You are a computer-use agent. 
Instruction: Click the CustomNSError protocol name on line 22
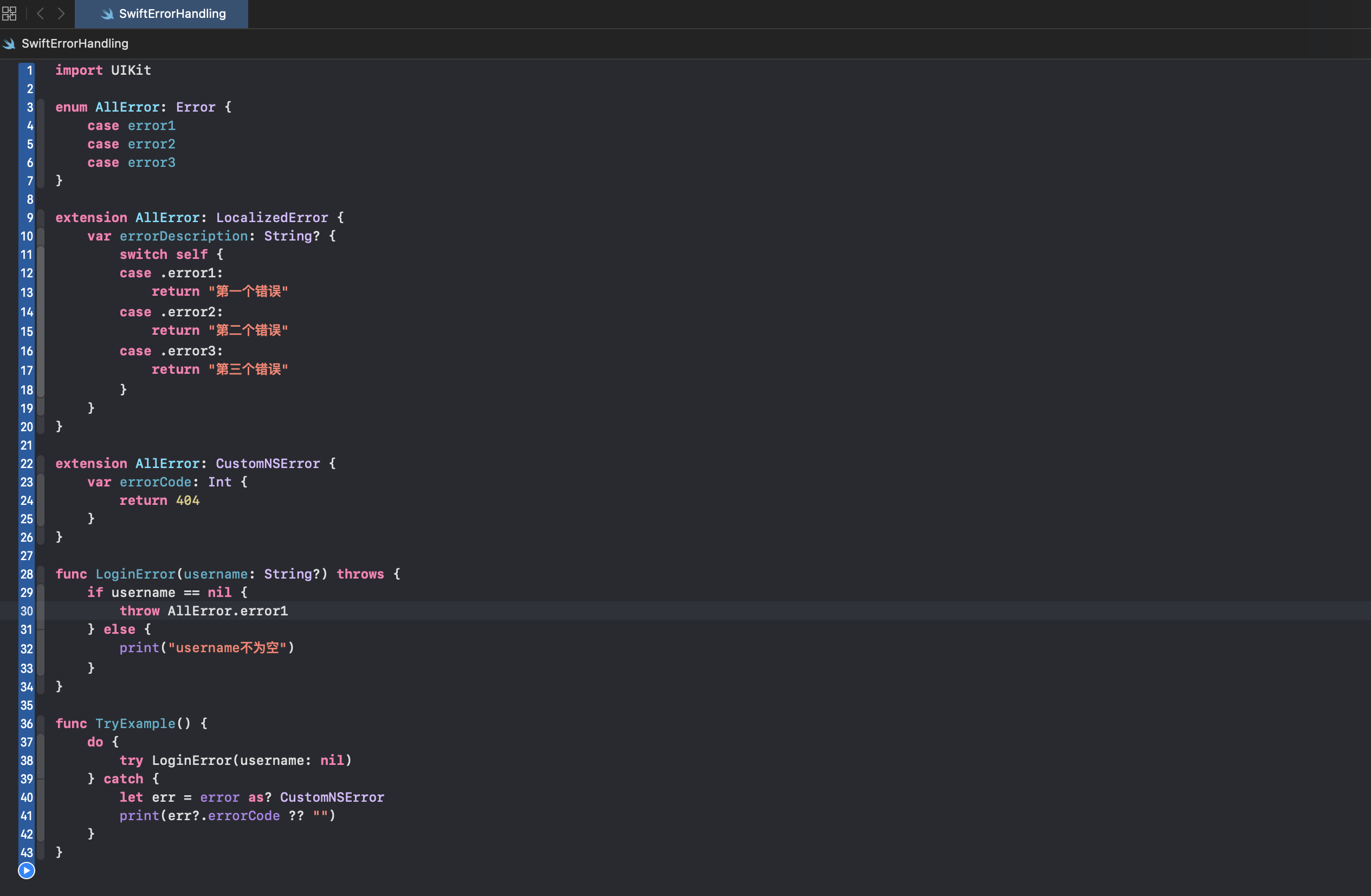267,464
